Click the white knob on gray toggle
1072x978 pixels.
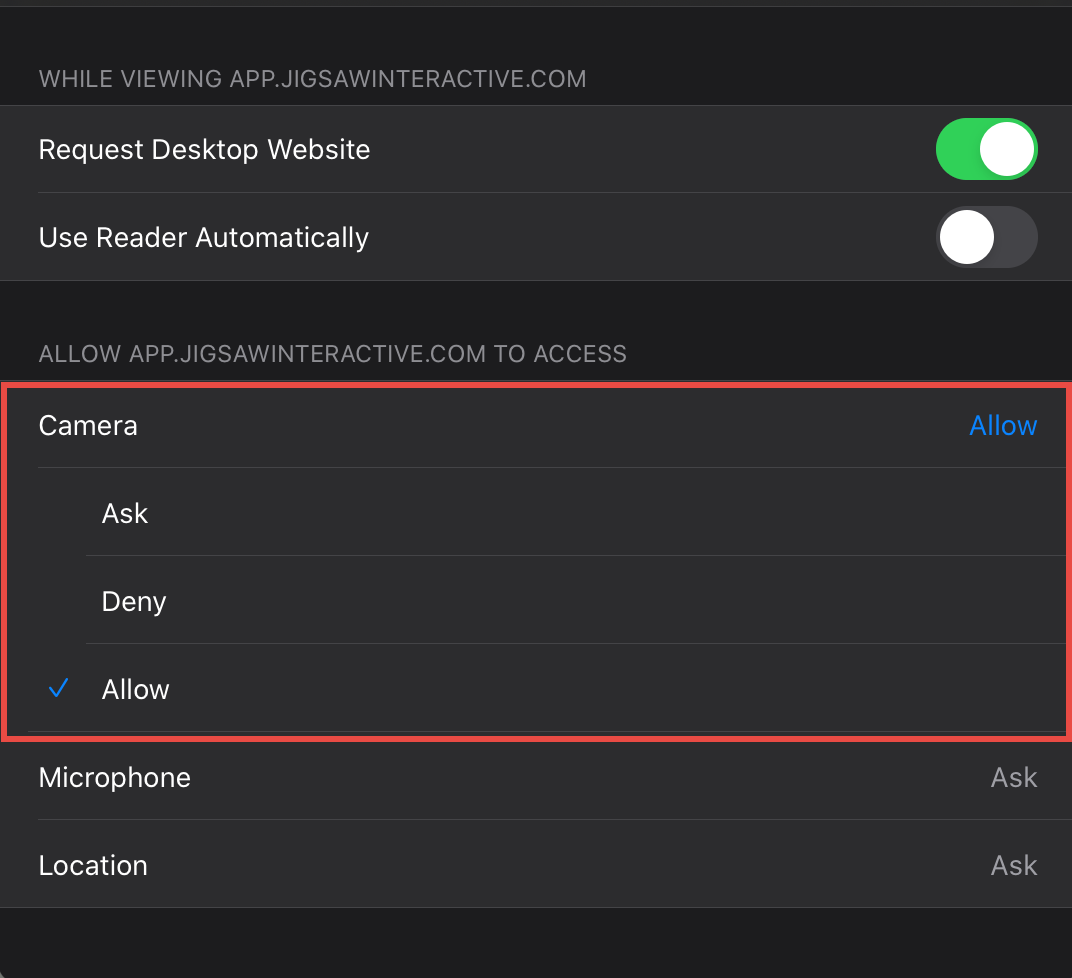(x=966, y=238)
